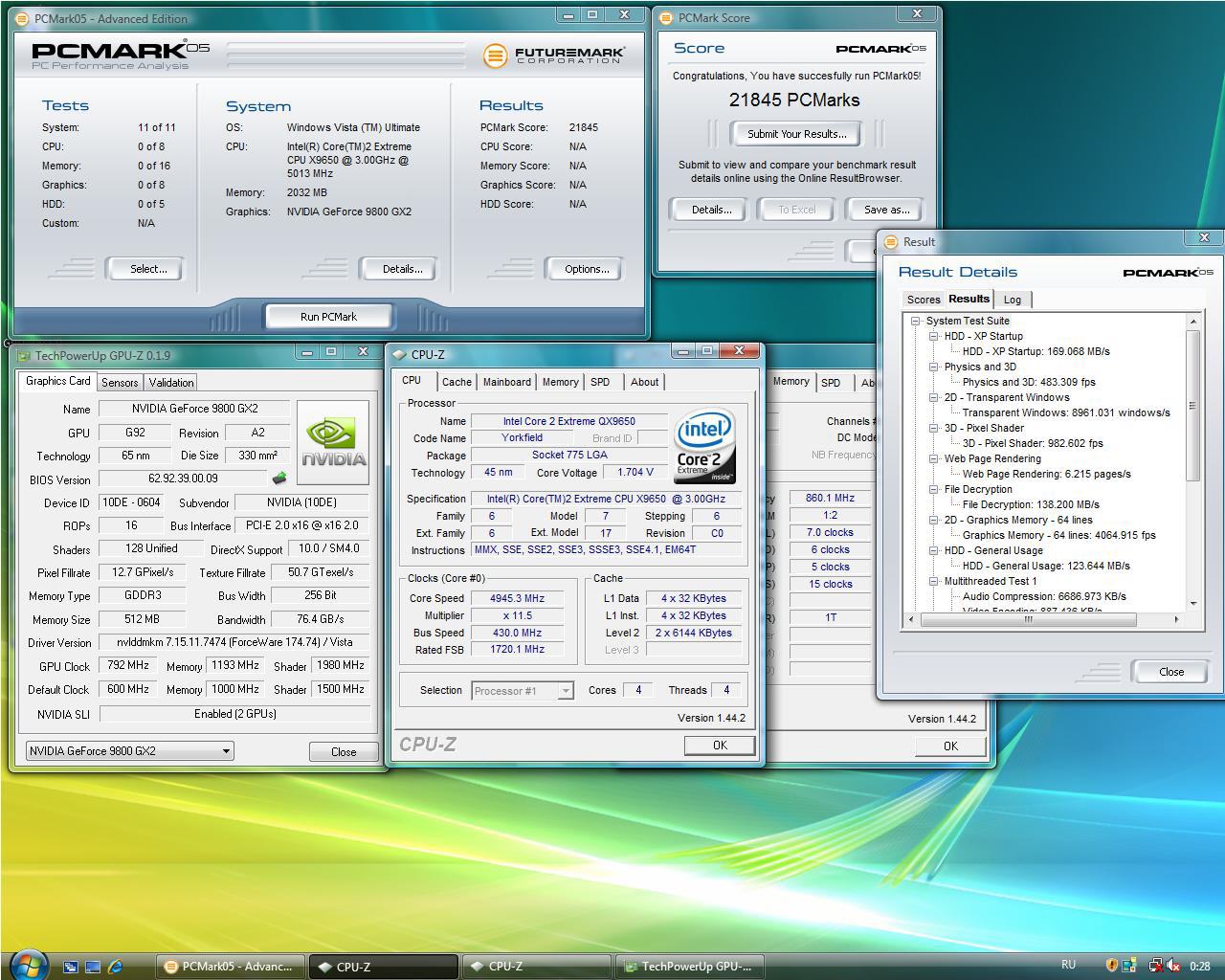This screenshot has width=1225, height=980.
Task: Switch to the Scores tab in Result Details
Action: 924,300
